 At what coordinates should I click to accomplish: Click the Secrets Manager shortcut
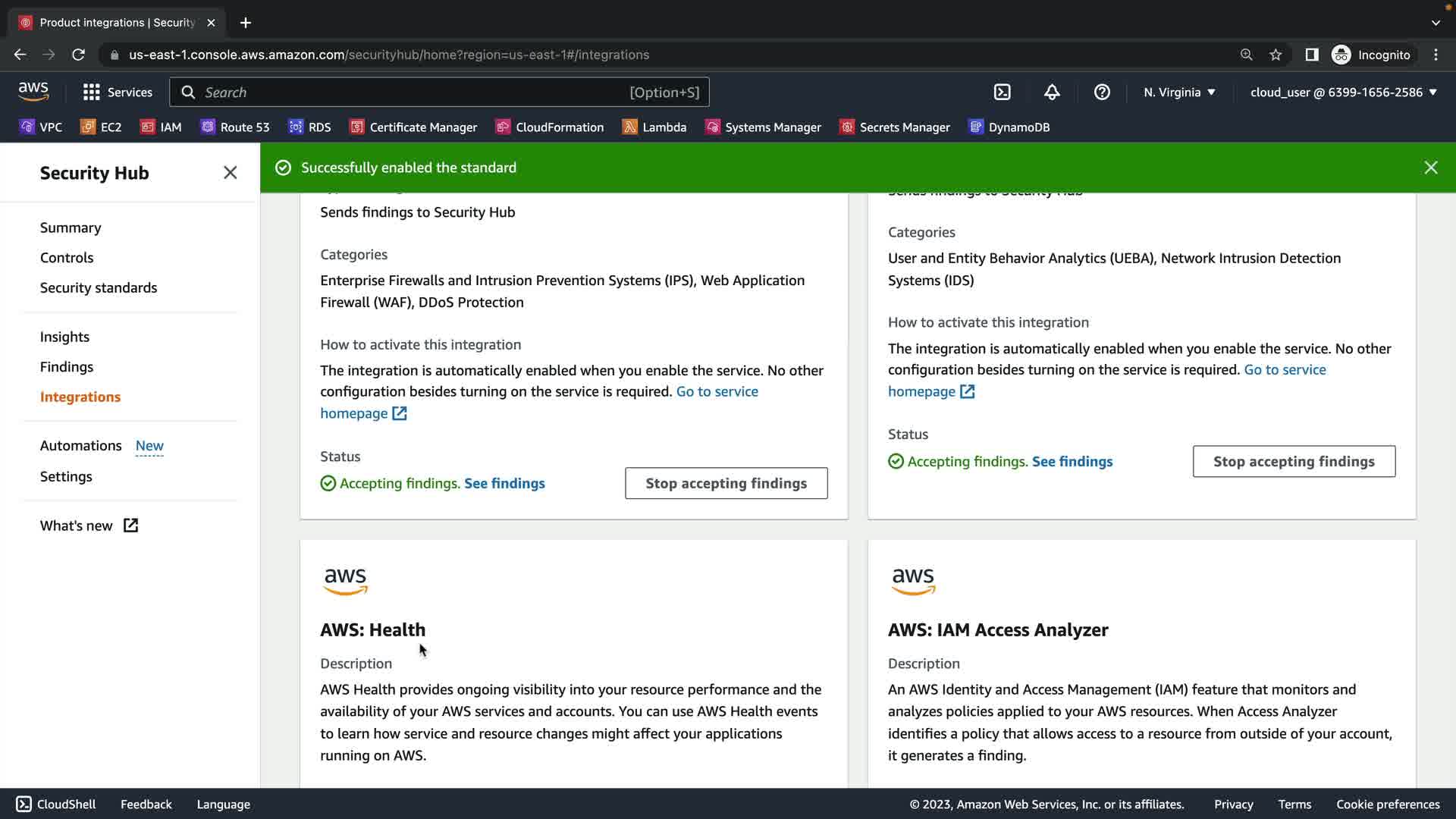895,127
